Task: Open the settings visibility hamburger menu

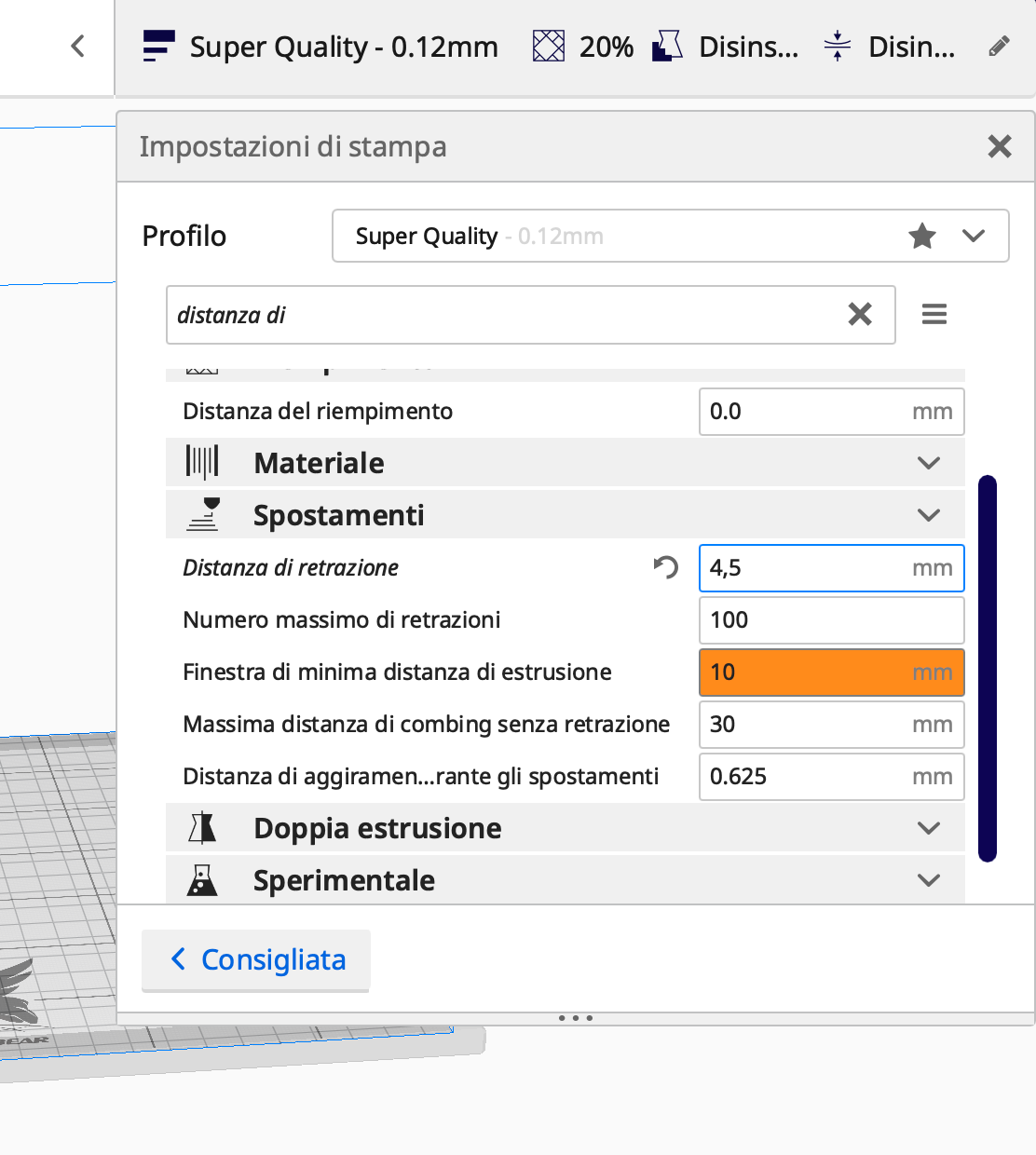Action: (x=934, y=315)
